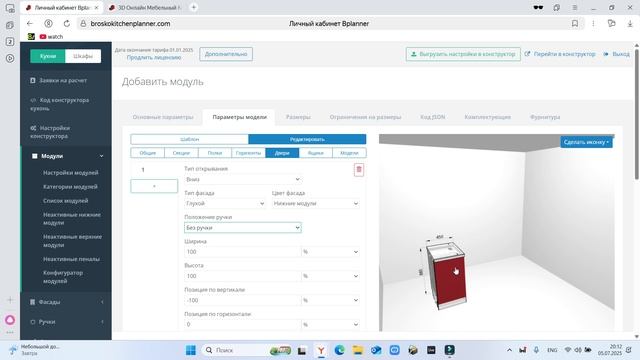
Task: Click the Продлить лицензию link
Action: point(154,58)
